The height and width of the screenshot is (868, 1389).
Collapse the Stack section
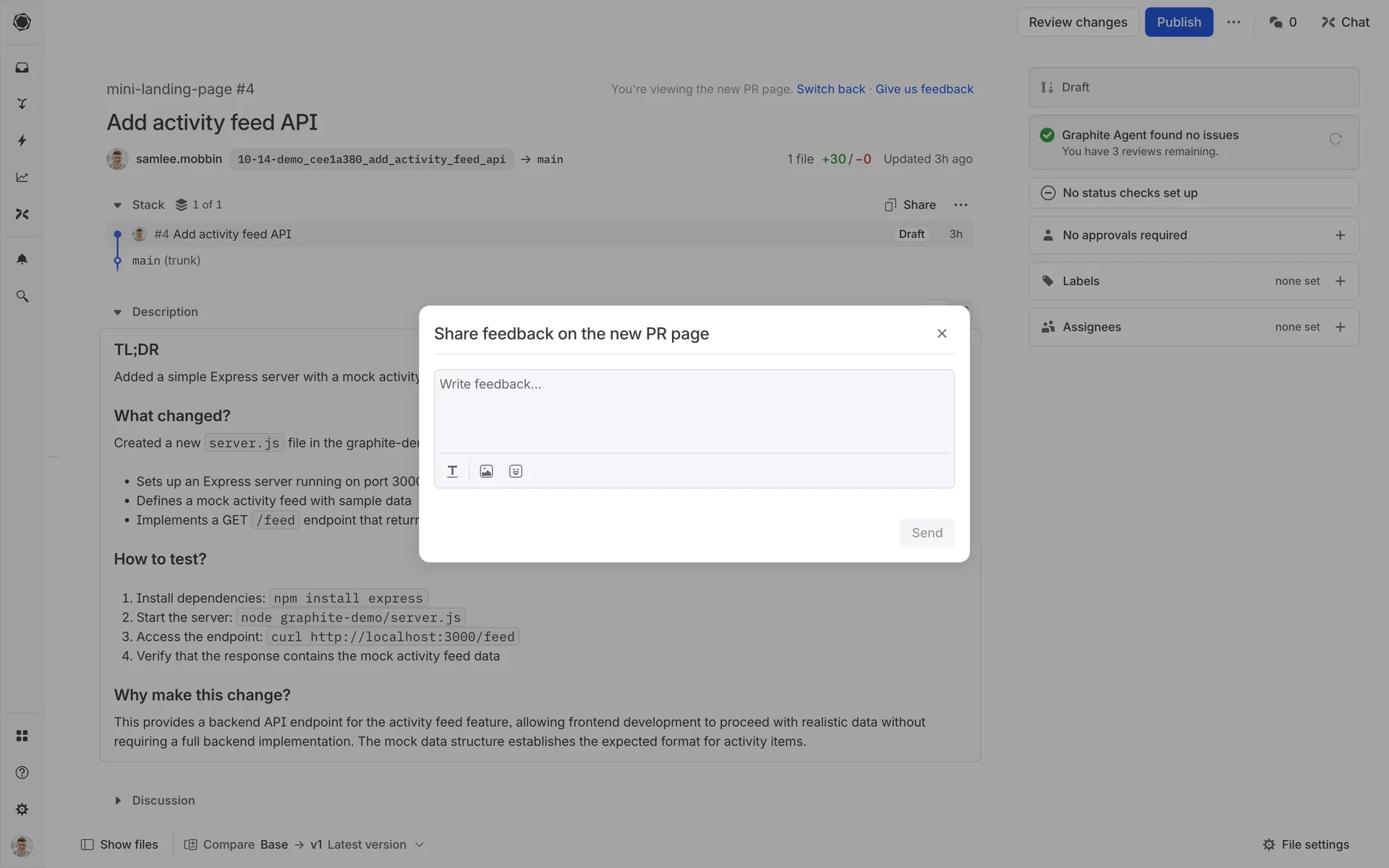coord(117,205)
